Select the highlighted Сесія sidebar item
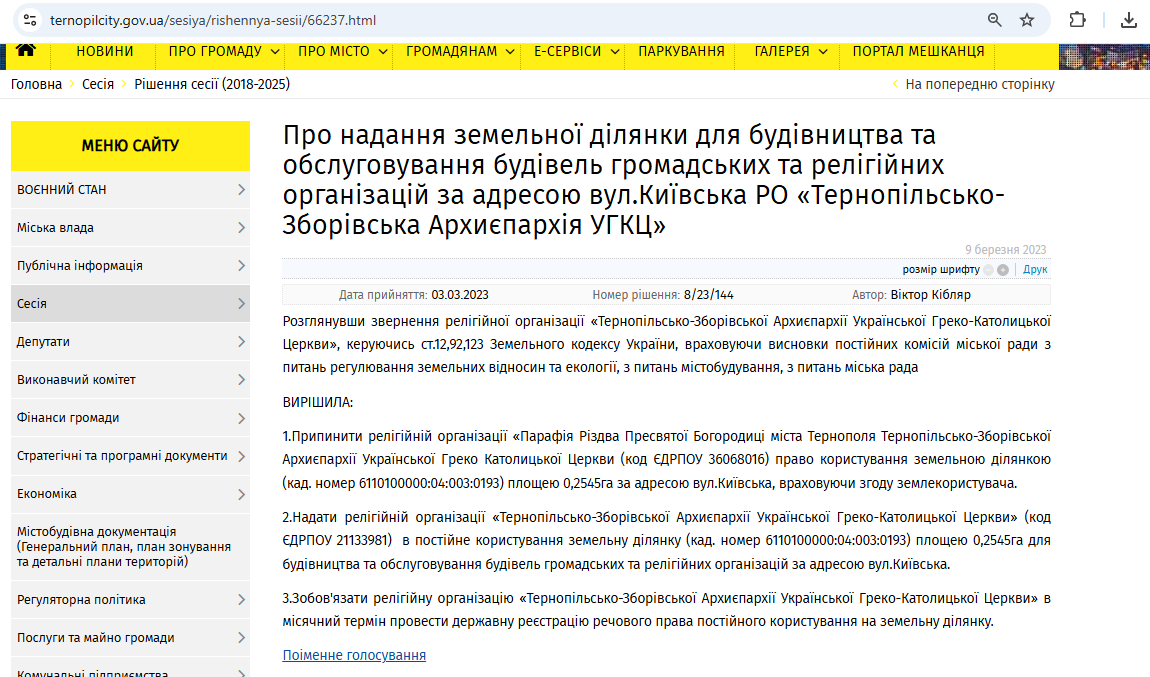The width and height of the screenshot is (1150, 677). coord(131,304)
